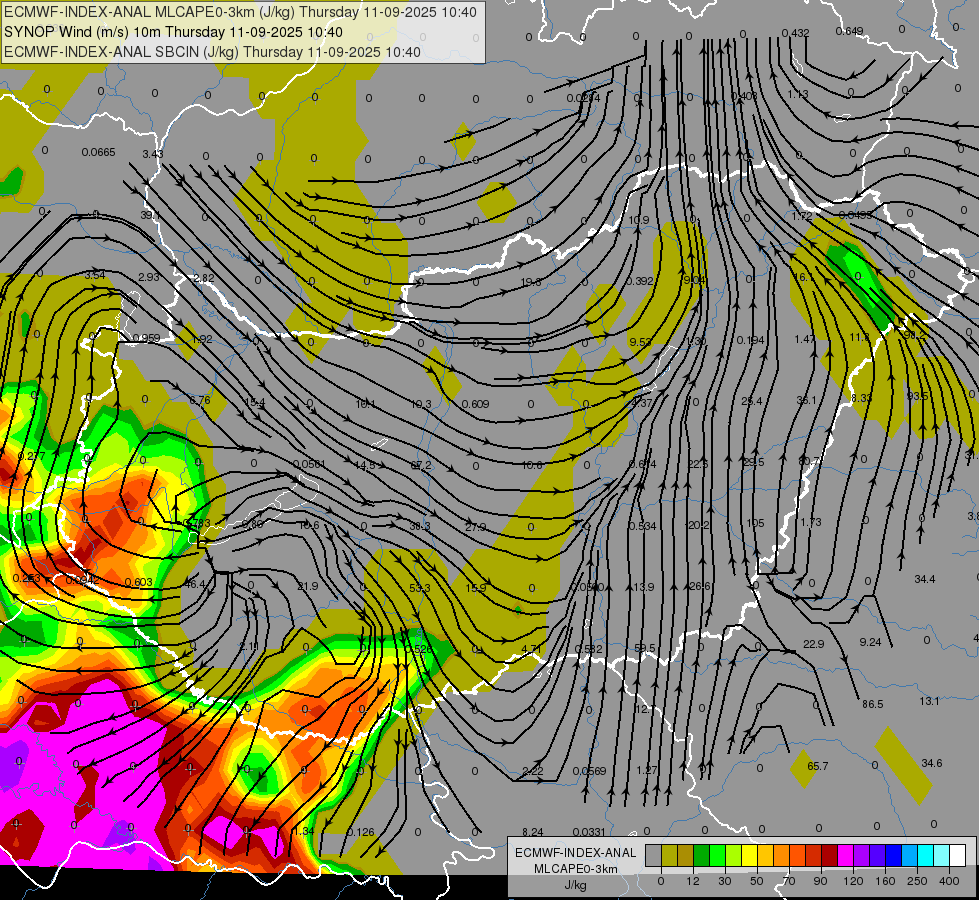Click the legend tick label '120'
The height and width of the screenshot is (900, 979).
(853, 881)
